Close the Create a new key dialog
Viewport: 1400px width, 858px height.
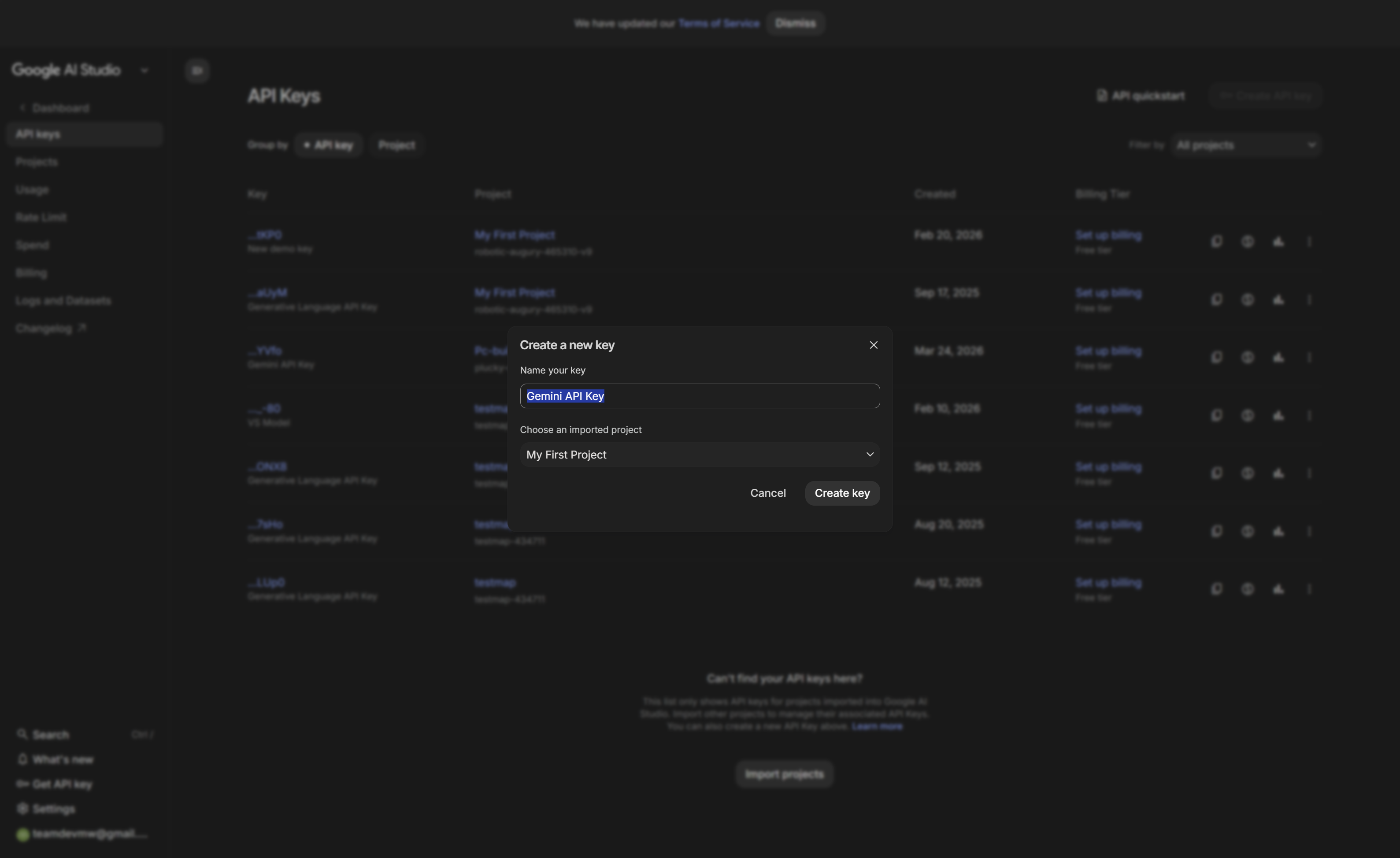[x=873, y=345]
